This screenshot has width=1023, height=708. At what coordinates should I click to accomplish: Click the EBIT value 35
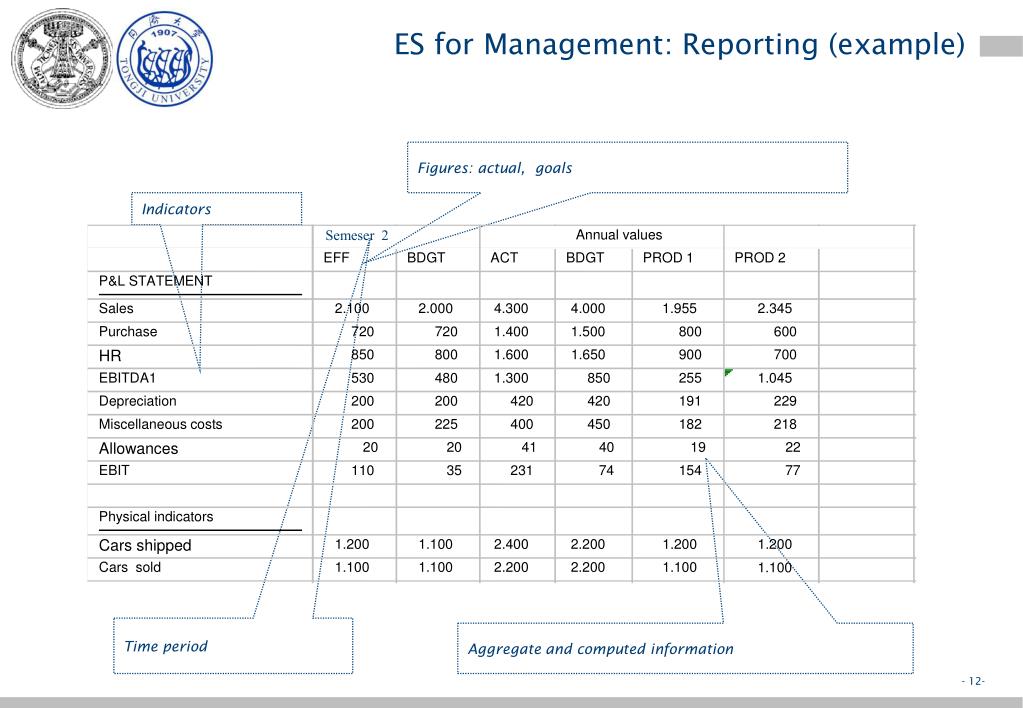[x=454, y=470]
